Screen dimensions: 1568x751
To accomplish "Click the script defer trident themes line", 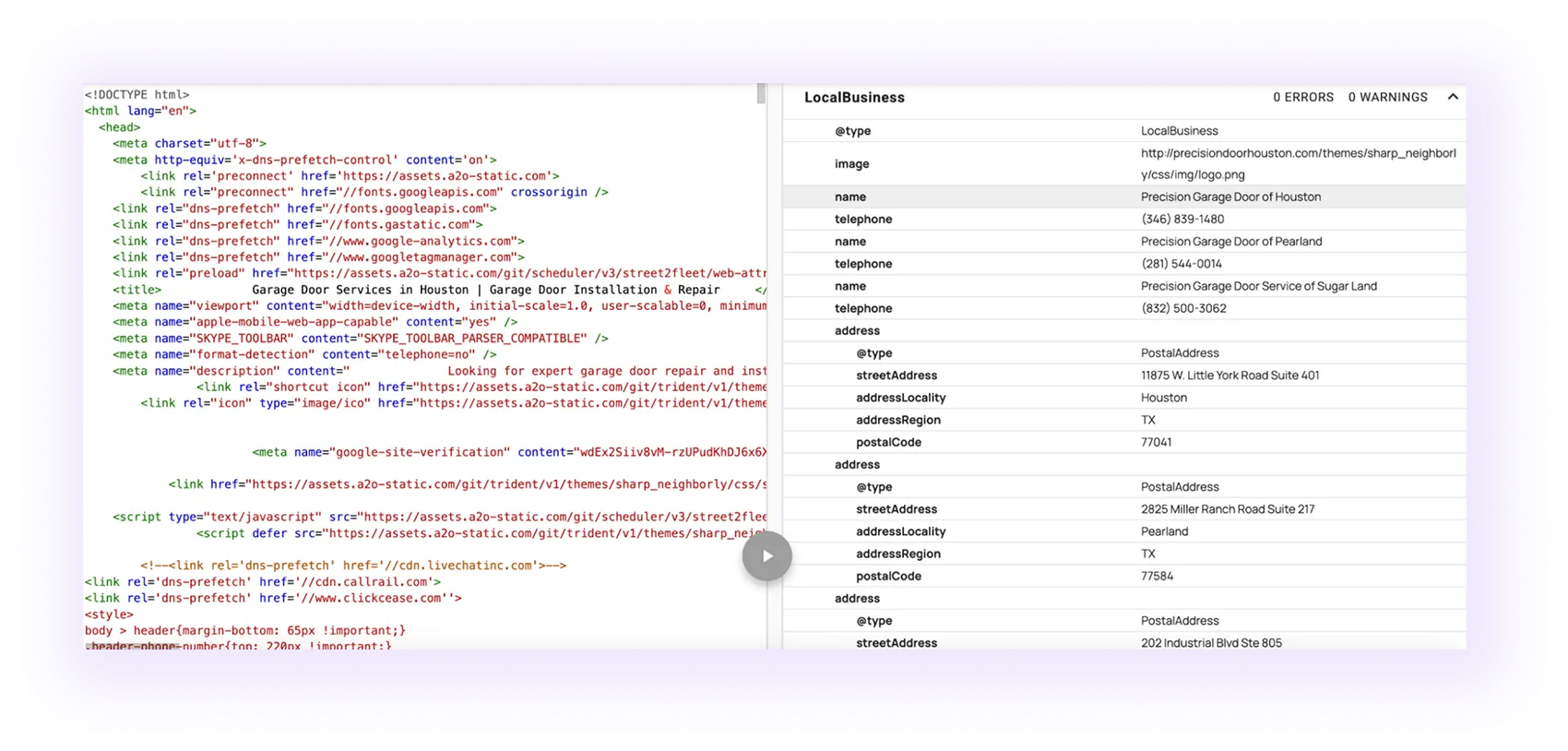I will (481, 533).
